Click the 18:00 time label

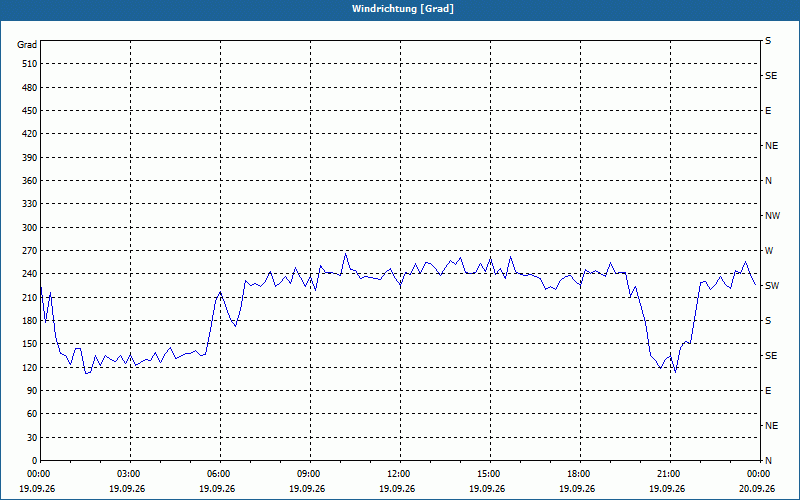tap(580, 473)
